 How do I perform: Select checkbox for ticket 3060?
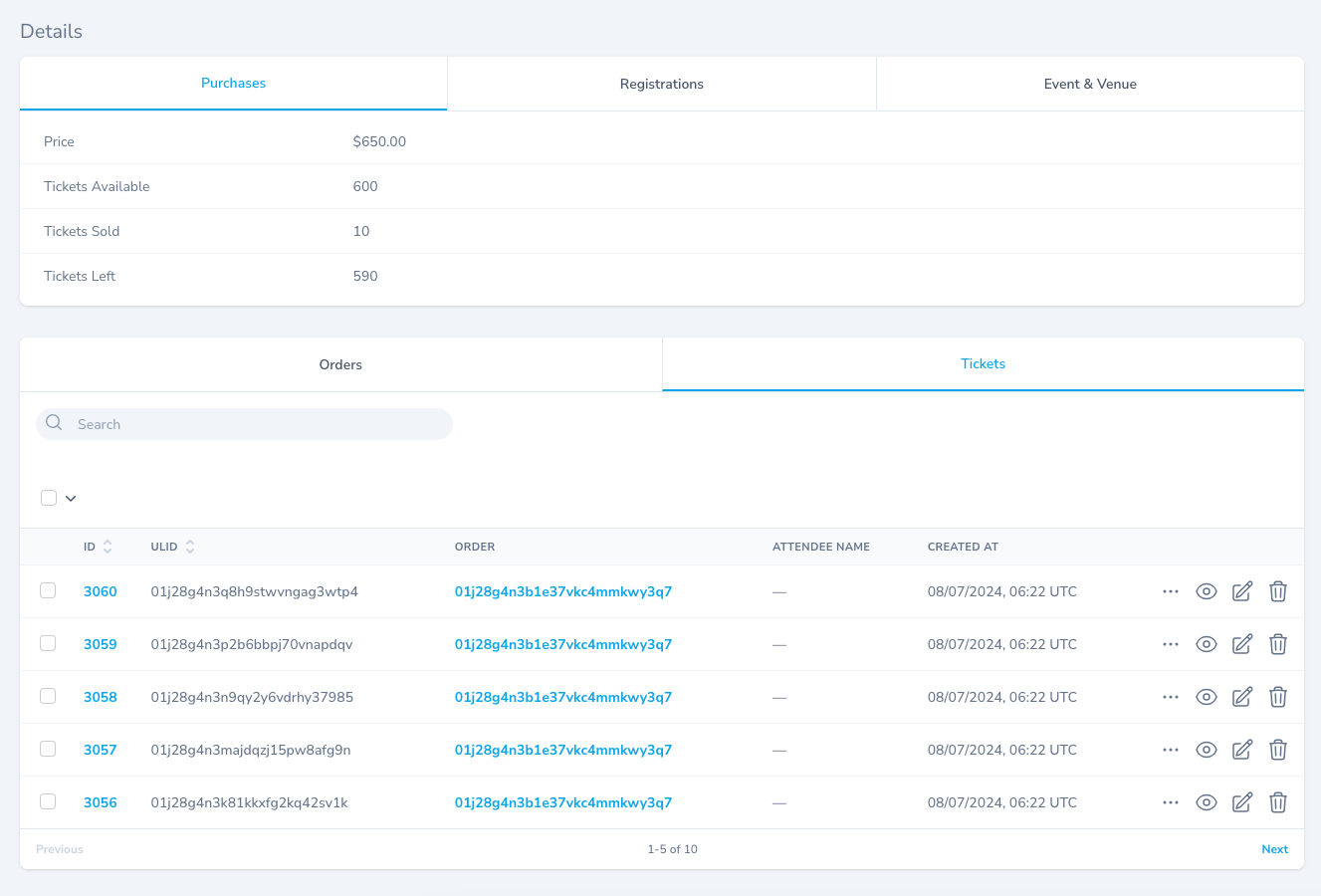(x=48, y=590)
